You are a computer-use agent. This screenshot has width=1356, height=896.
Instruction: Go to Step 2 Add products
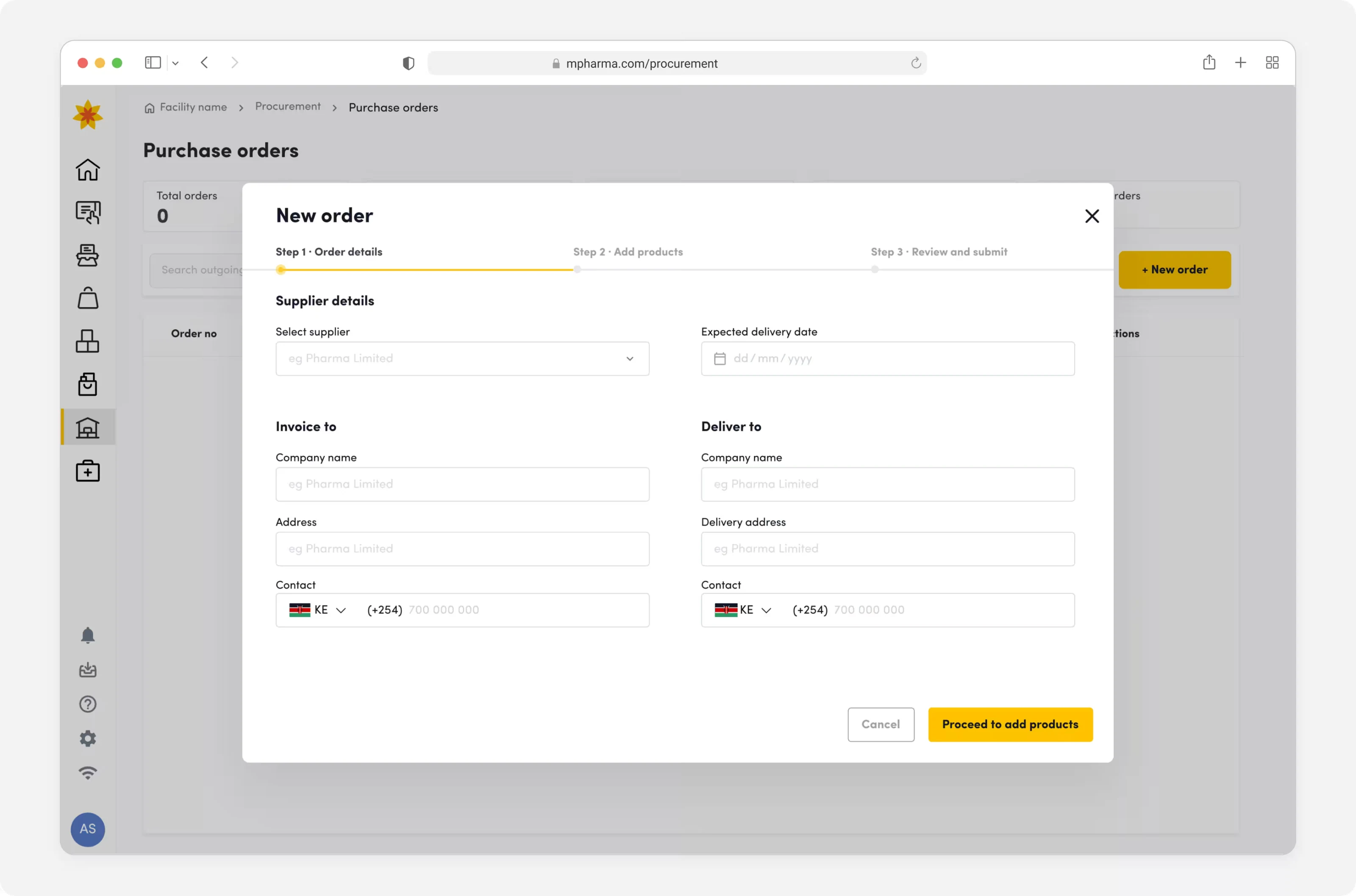628,252
